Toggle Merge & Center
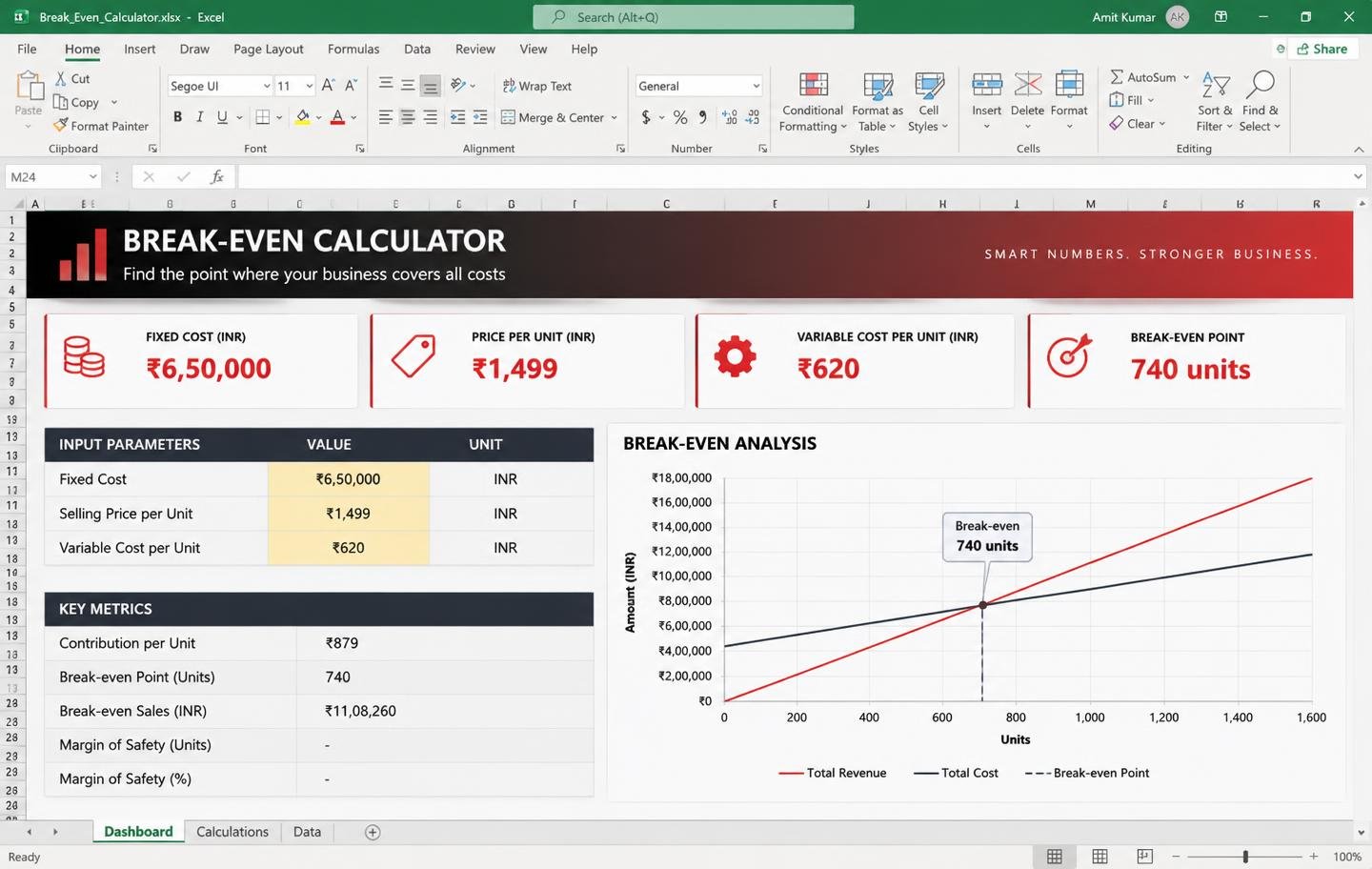Viewport: 1372px width, 869px height. click(553, 117)
